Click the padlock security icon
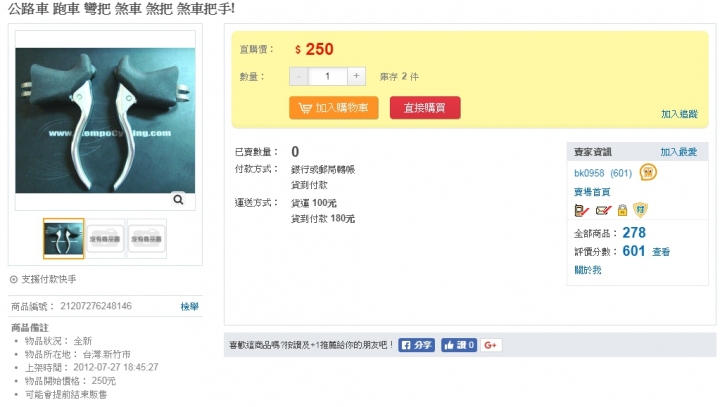The width and height of the screenshot is (720, 407). click(622, 210)
